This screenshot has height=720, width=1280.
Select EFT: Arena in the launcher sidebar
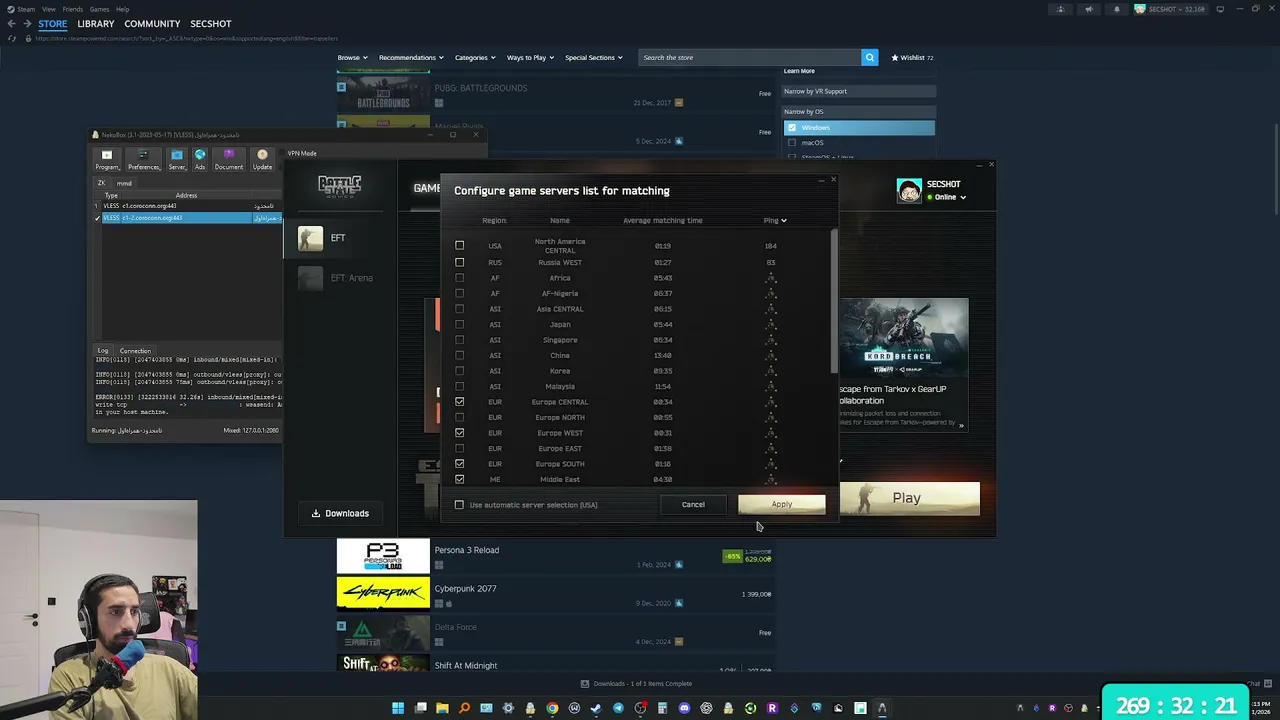[341, 278]
